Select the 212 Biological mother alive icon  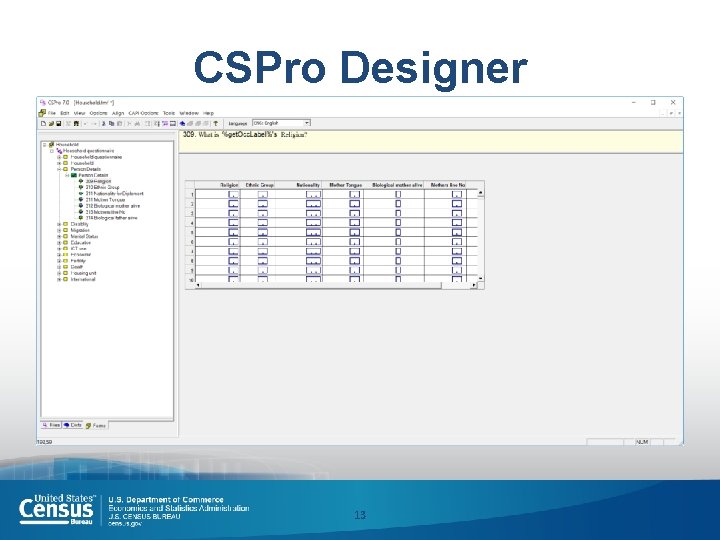tap(81, 206)
